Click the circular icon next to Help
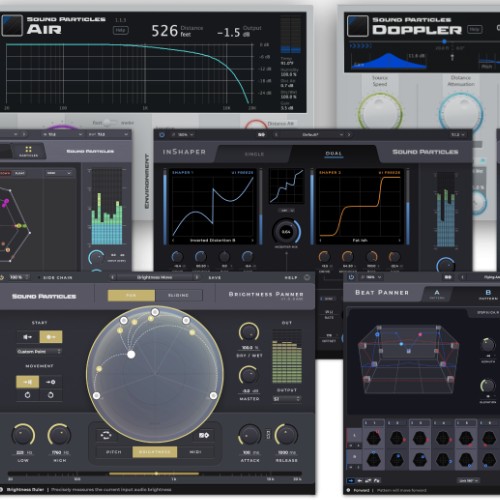The image size is (500, 500). coord(307,277)
